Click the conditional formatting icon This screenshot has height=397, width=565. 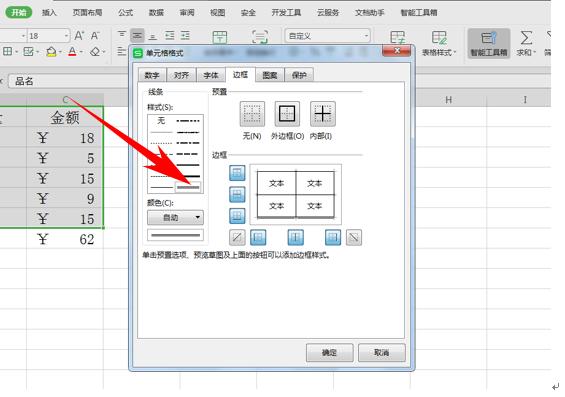(398, 37)
